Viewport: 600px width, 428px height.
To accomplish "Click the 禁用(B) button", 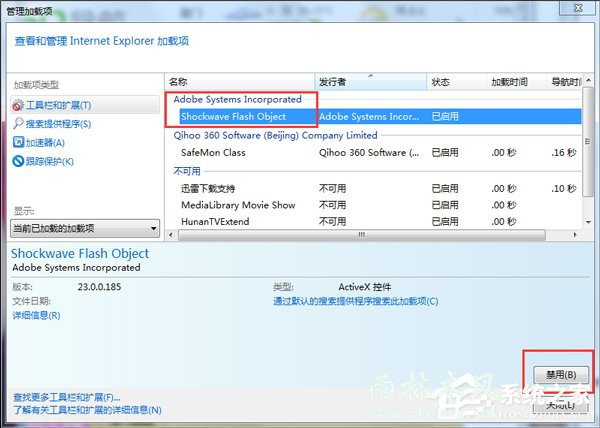I will point(561,375).
